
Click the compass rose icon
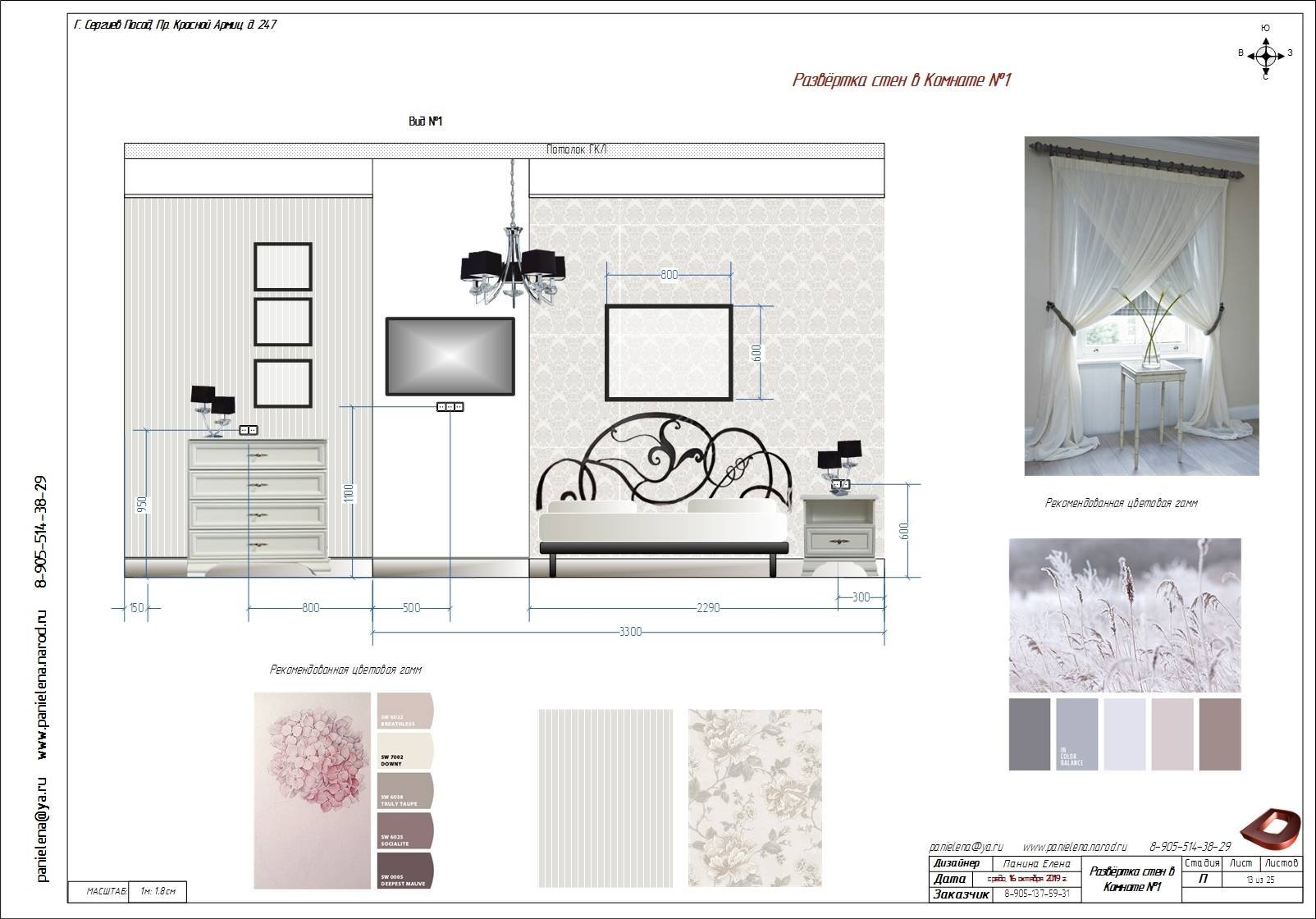tap(1266, 55)
